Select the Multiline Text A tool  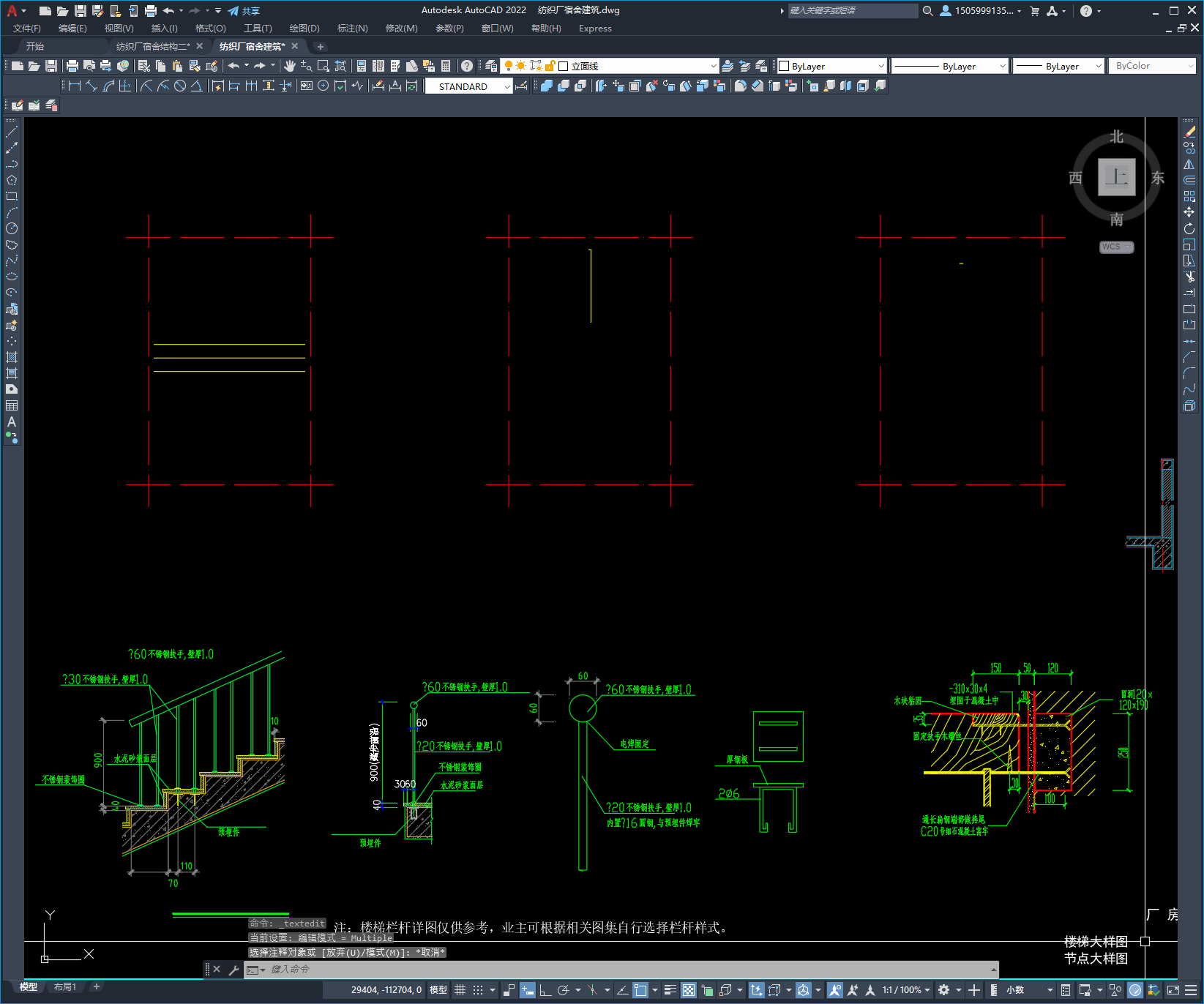[x=12, y=422]
